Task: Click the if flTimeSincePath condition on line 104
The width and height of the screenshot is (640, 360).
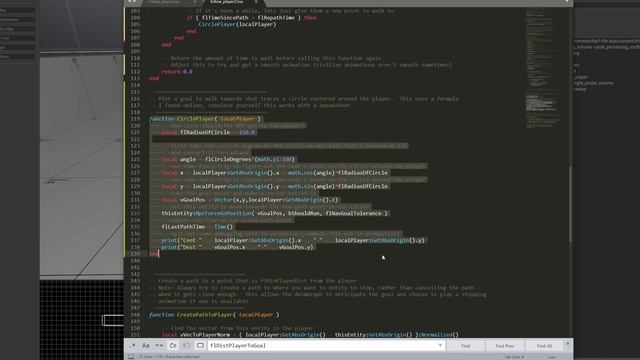Action: (x=251, y=18)
